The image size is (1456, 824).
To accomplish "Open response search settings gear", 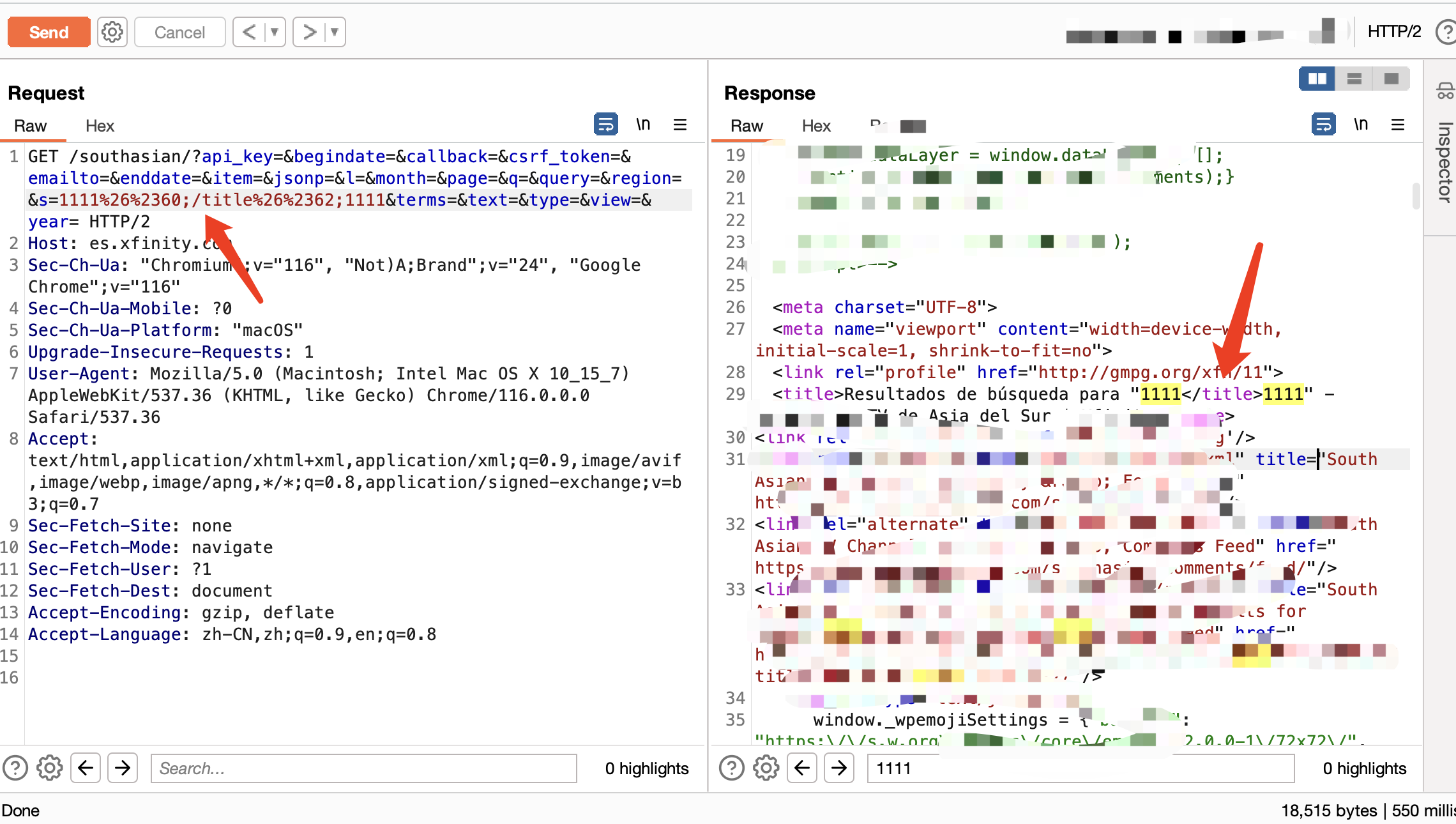I will [x=766, y=768].
